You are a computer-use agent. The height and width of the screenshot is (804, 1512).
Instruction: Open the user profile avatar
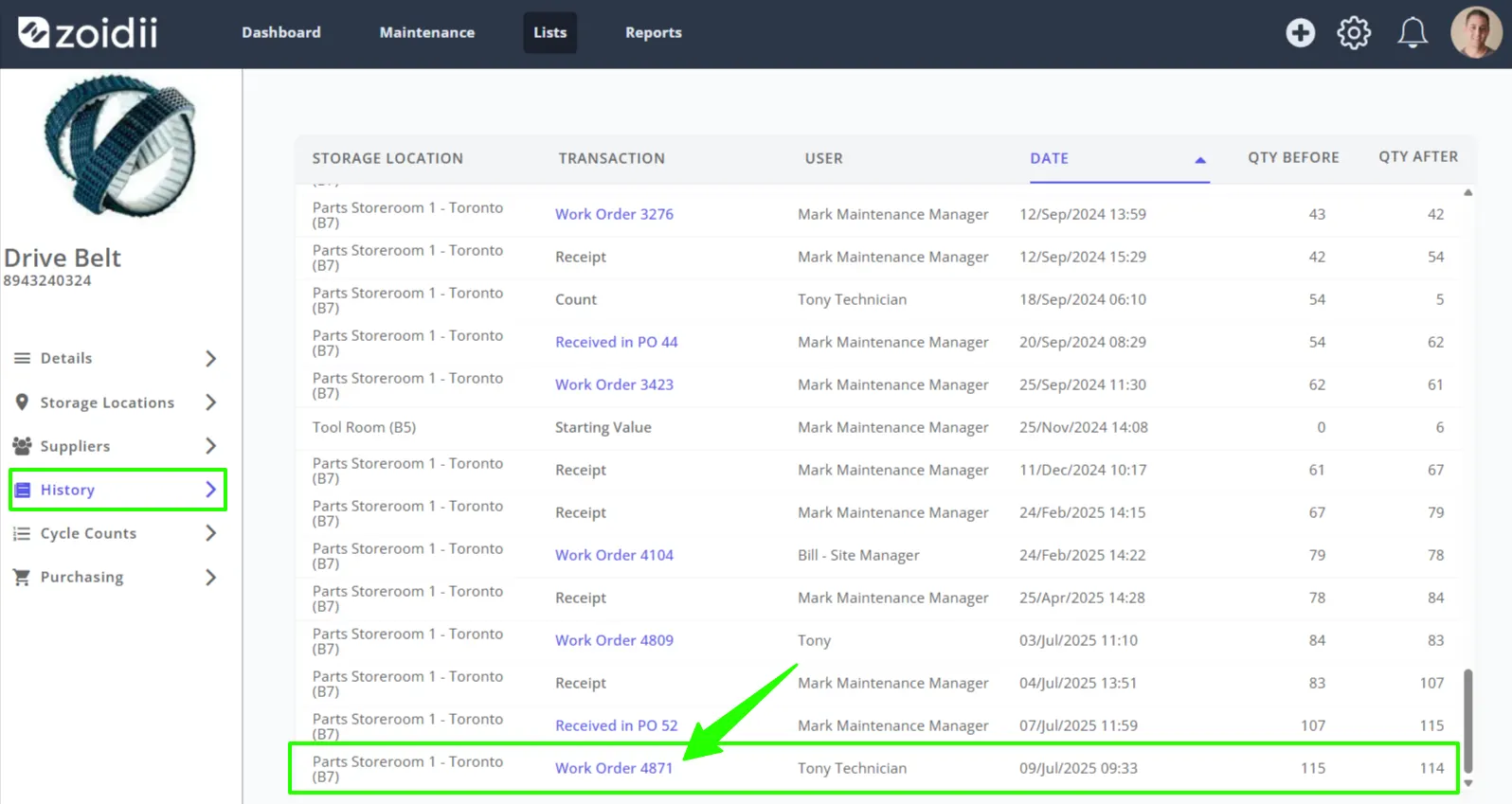(x=1476, y=33)
